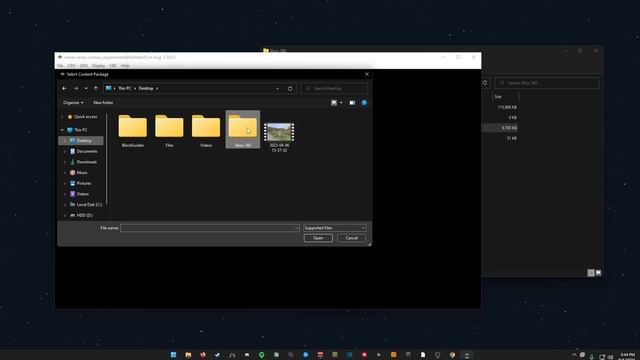Switch back Explorer window to large icons view
Image resolution: width=640 pixels, height=360 pixels.
(x=598, y=273)
